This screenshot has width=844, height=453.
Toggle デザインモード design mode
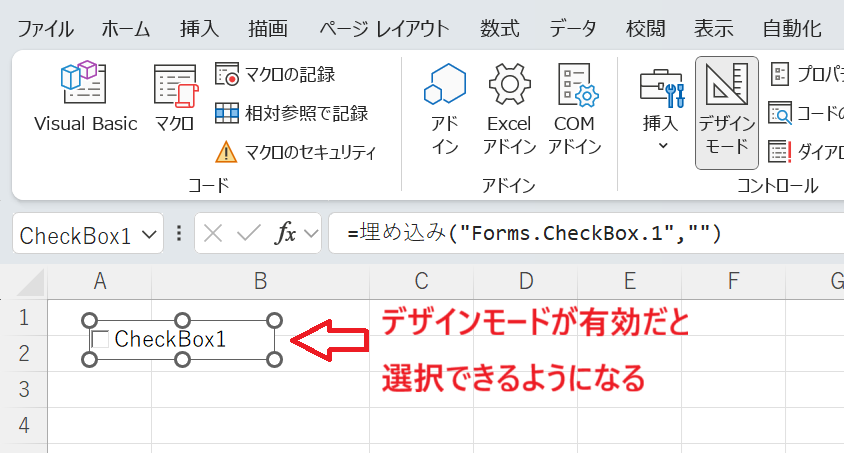pyautogui.click(x=726, y=110)
